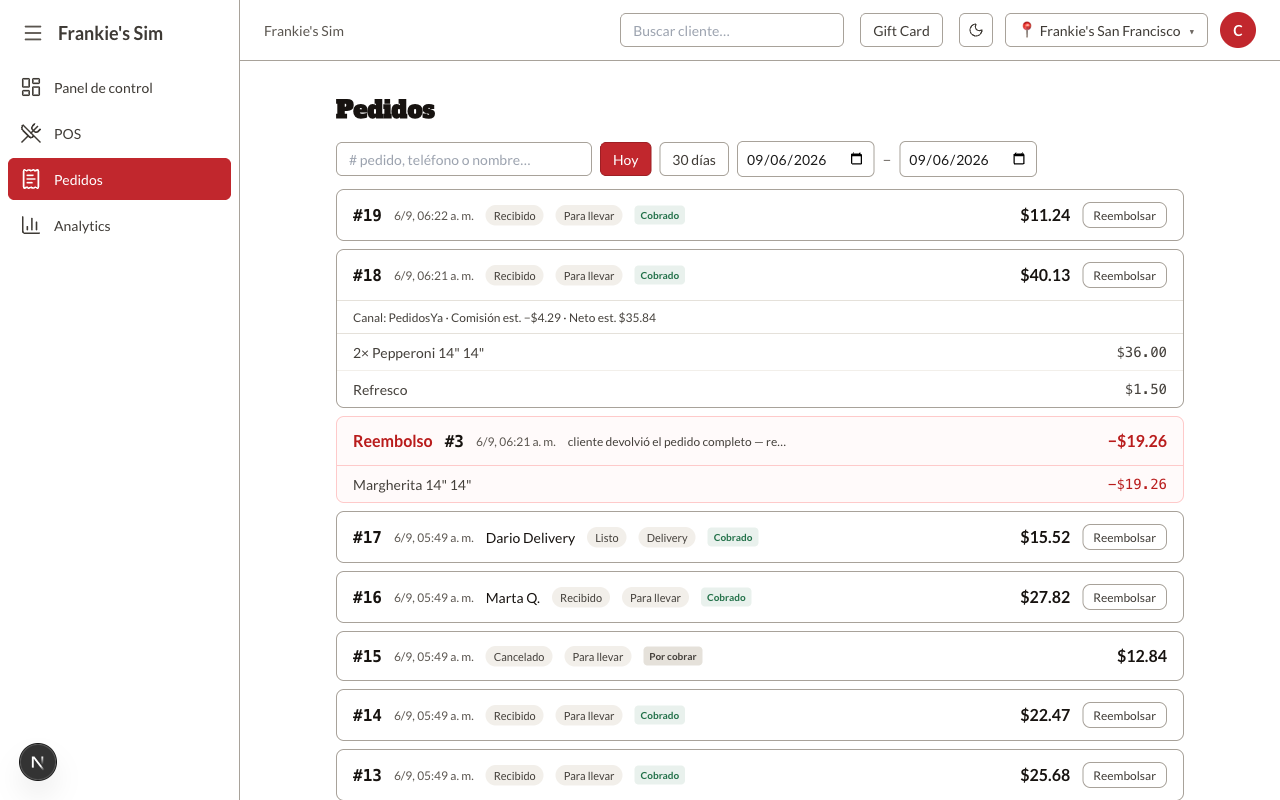Open the Analytics bar chart icon
This screenshot has height=800, width=1280.
[31, 225]
